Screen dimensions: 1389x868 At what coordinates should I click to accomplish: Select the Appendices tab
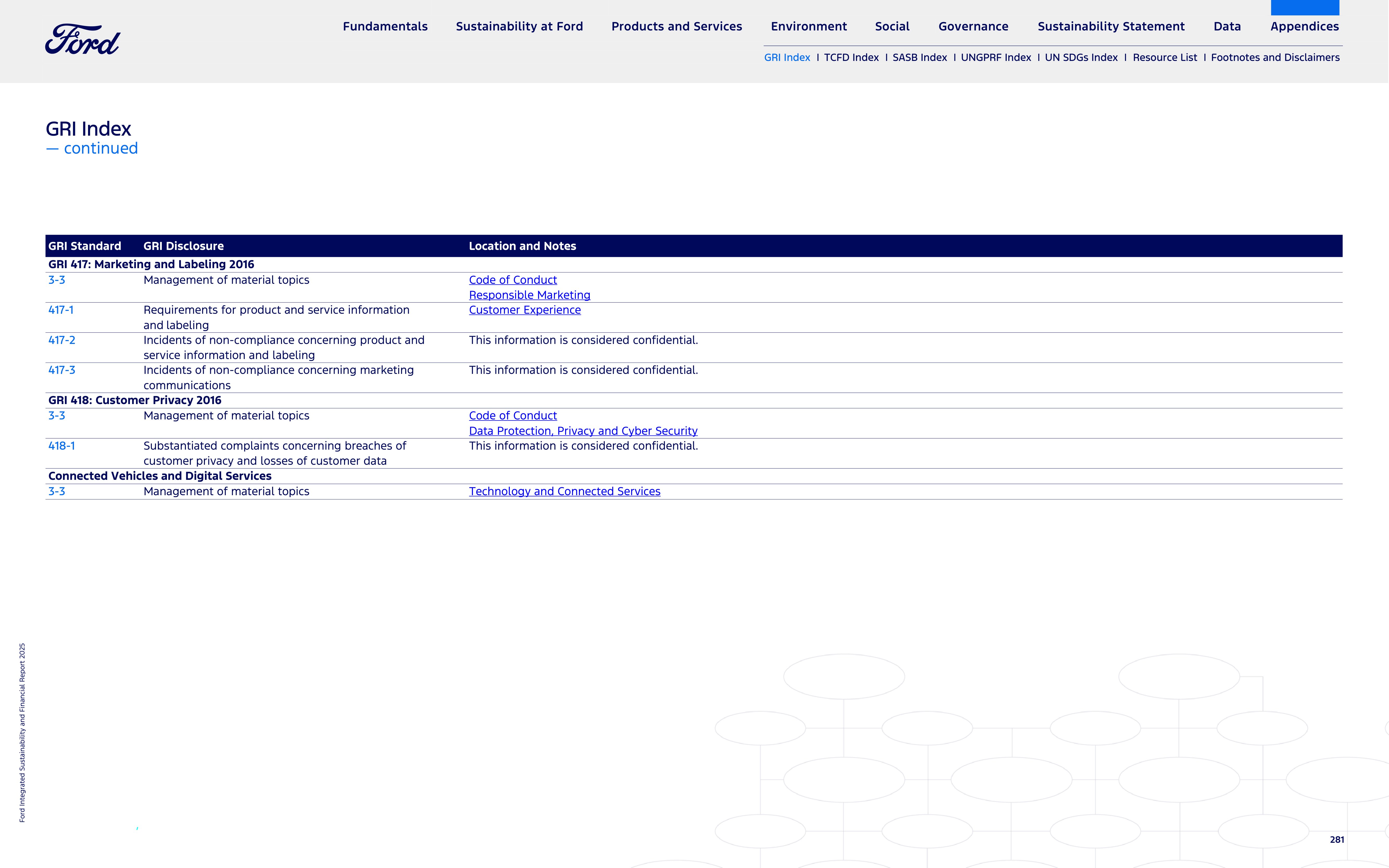coord(1305,26)
